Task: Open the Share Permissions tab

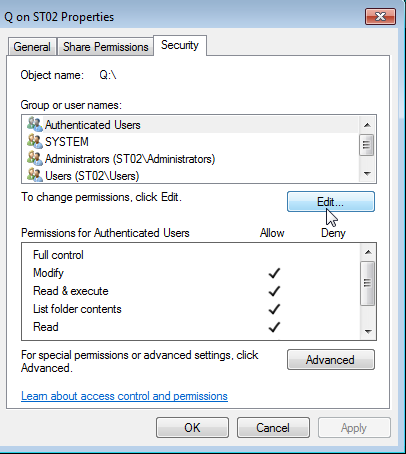Action: tap(106, 47)
